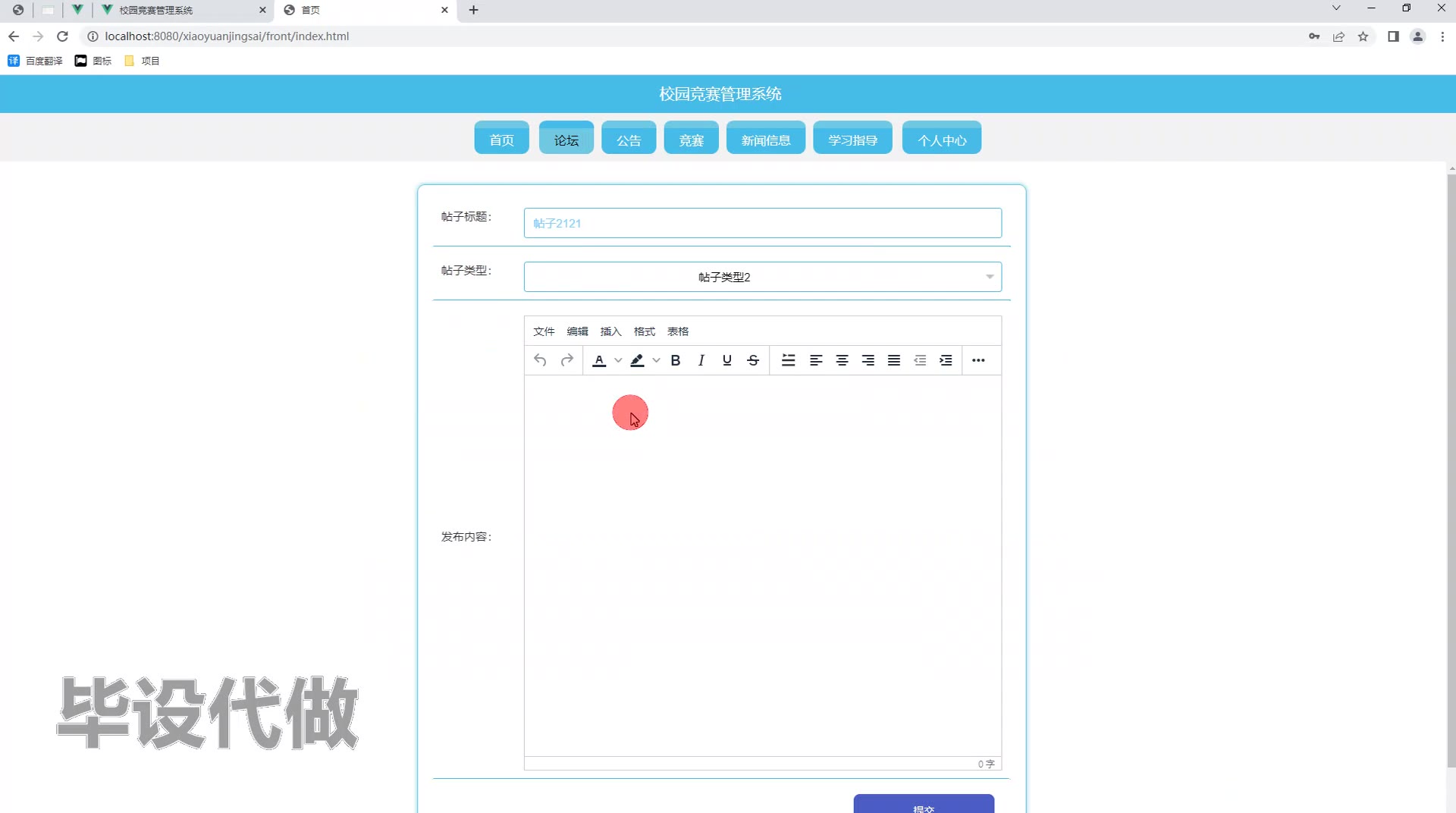
Task: Bookmark this page with the star icon
Action: click(1363, 36)
